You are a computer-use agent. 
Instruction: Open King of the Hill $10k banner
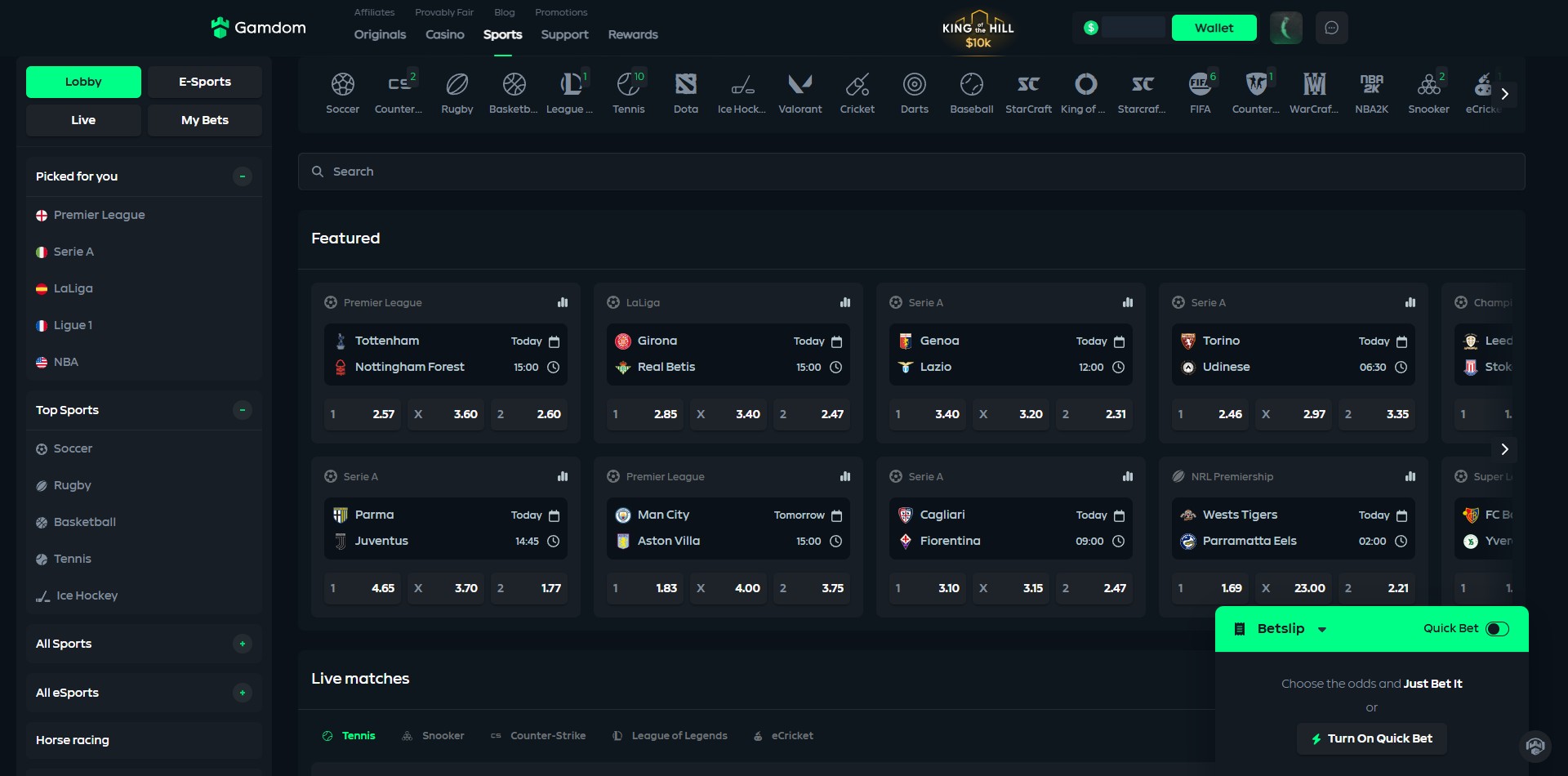coord(978,29)
